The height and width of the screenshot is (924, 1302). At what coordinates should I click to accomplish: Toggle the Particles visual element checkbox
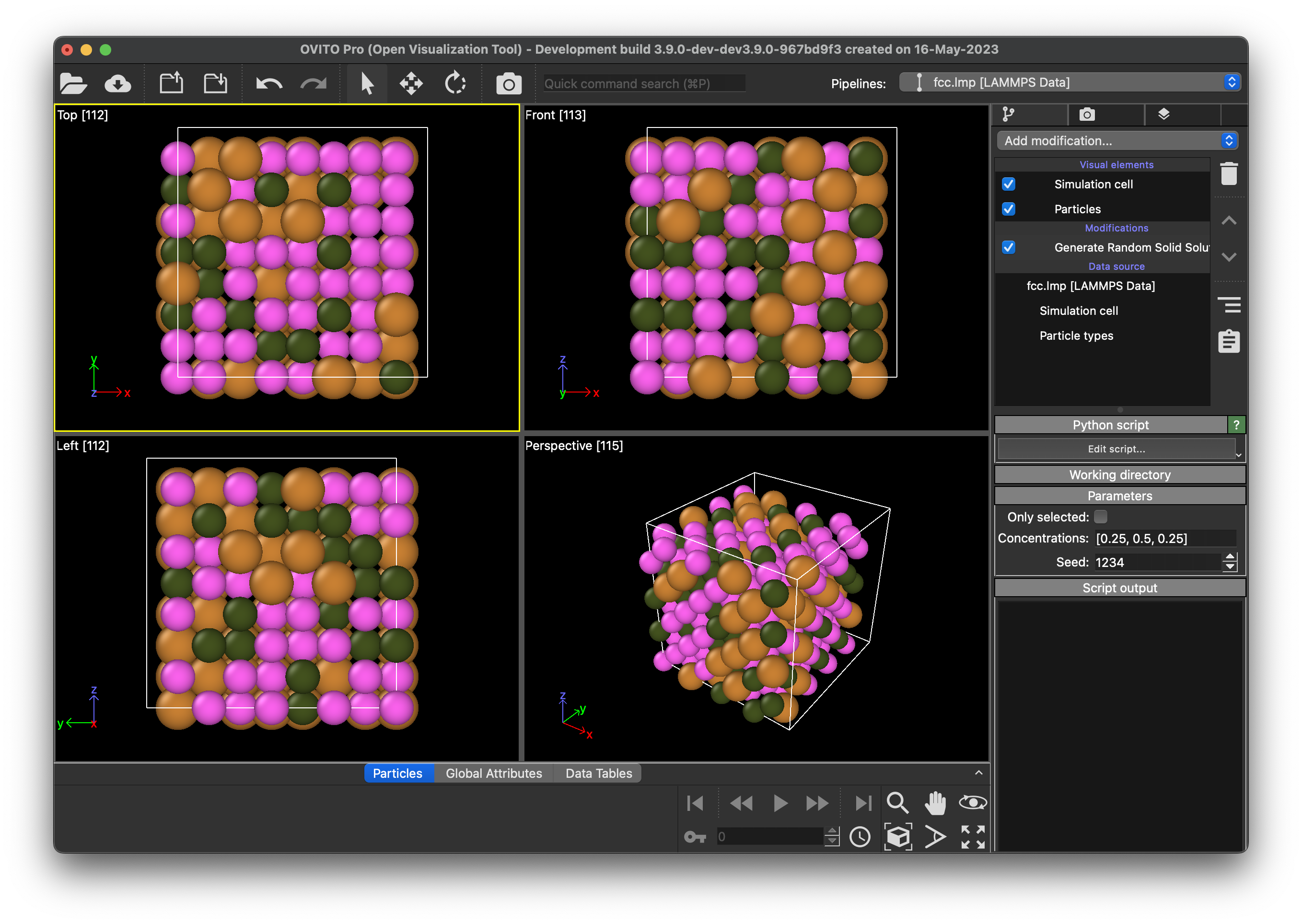(x=1008, y=209)
